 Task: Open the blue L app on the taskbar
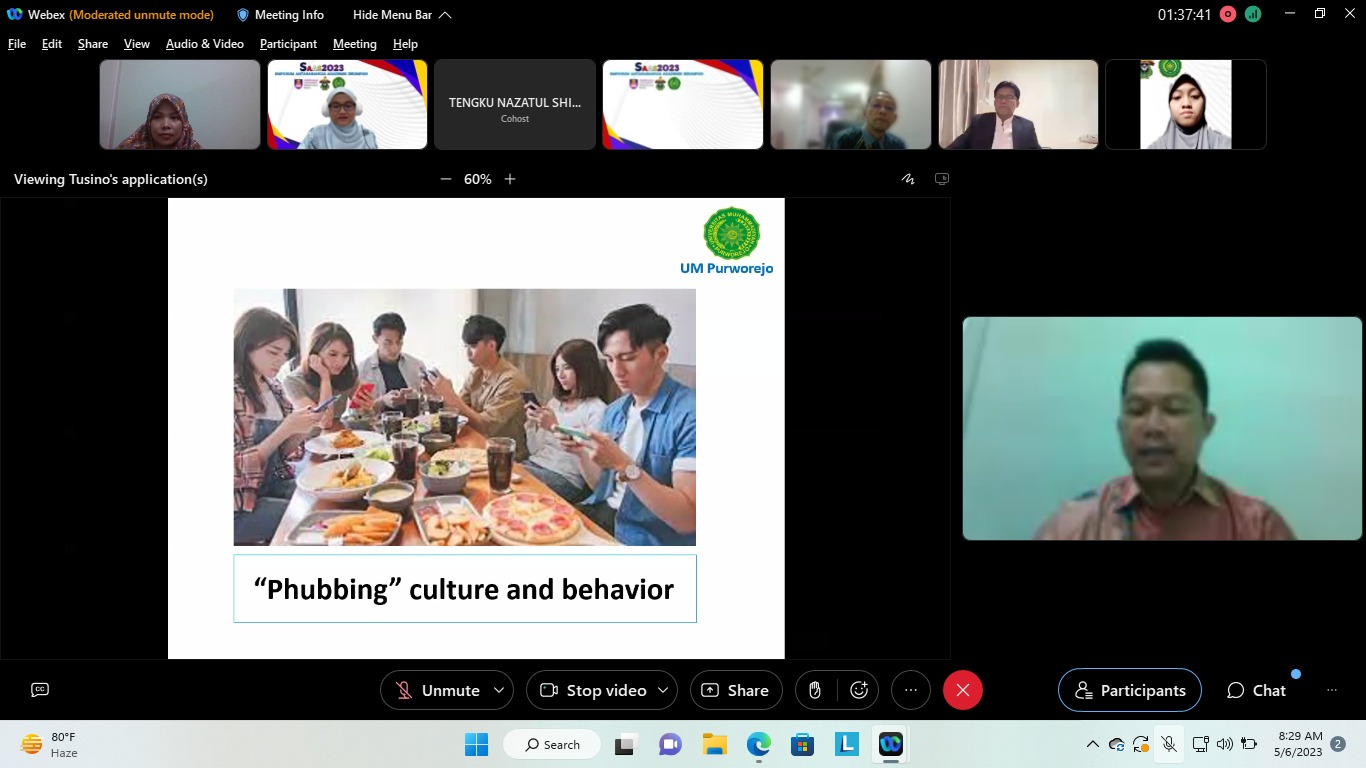click(x=846, y=744)
